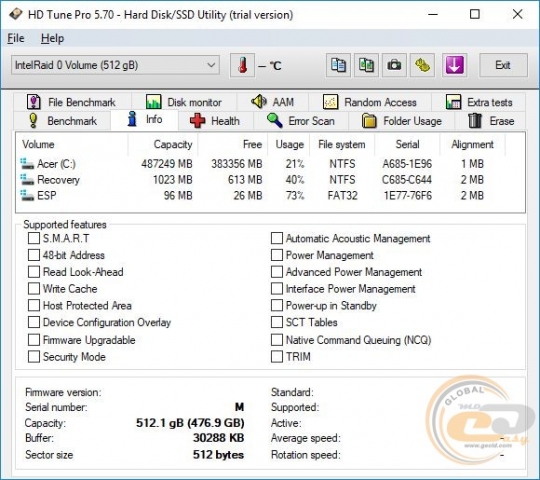Viewport: 540px width, 480px height.
Task: Sort by the Serial column header
Action: 407,144
